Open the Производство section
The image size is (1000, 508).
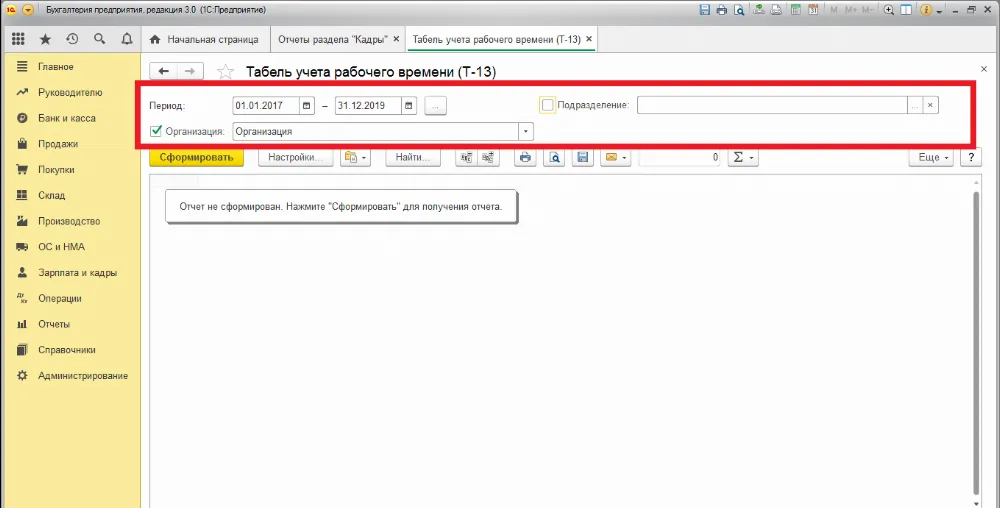click(70, 222)
